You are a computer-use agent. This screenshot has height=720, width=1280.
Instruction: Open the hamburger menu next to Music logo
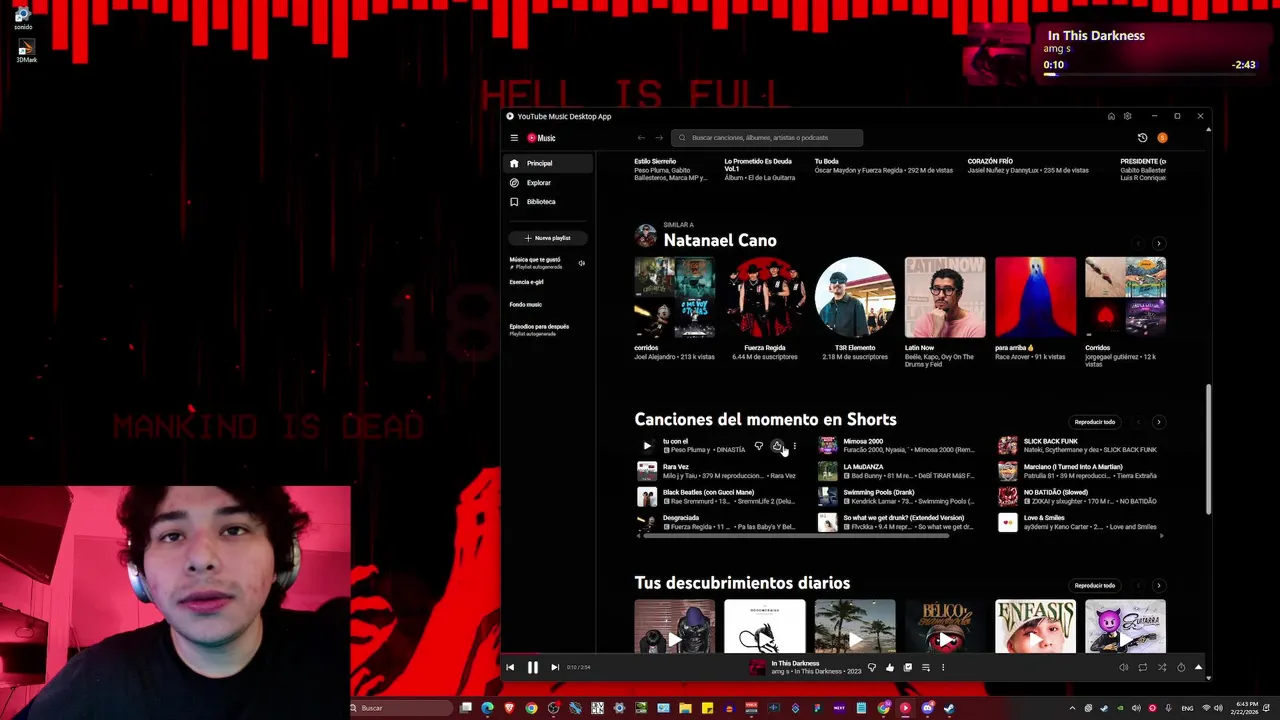pos(514,138)
